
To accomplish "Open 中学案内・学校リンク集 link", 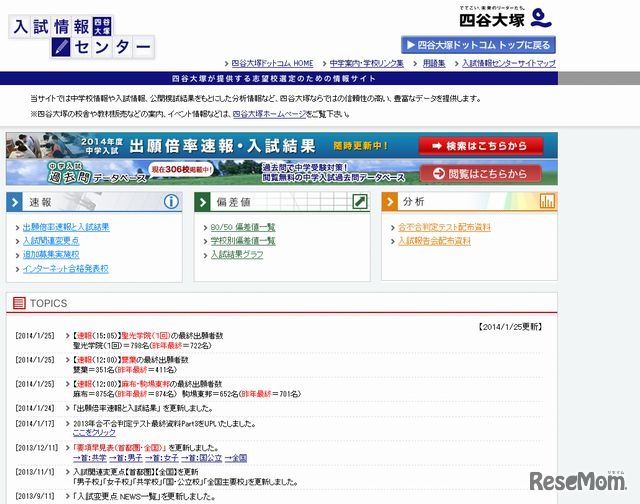I will 367,63.
